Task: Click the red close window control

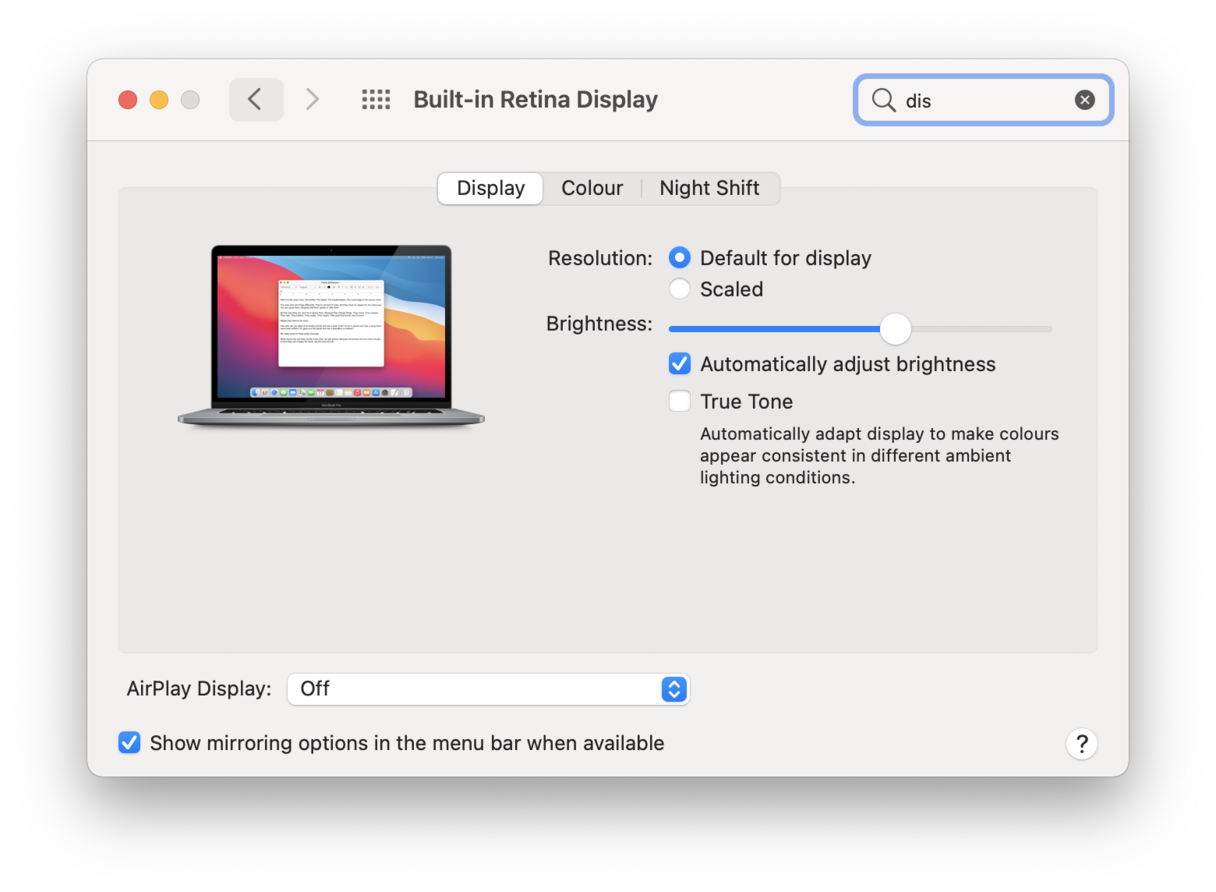Action: click(x=128, y=99)
